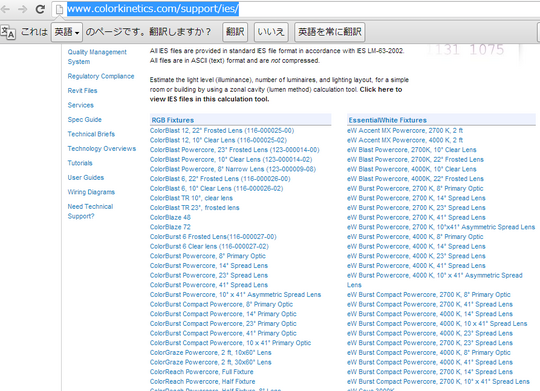Open Wiring Diagrams sidebar link

click(91, 192)
